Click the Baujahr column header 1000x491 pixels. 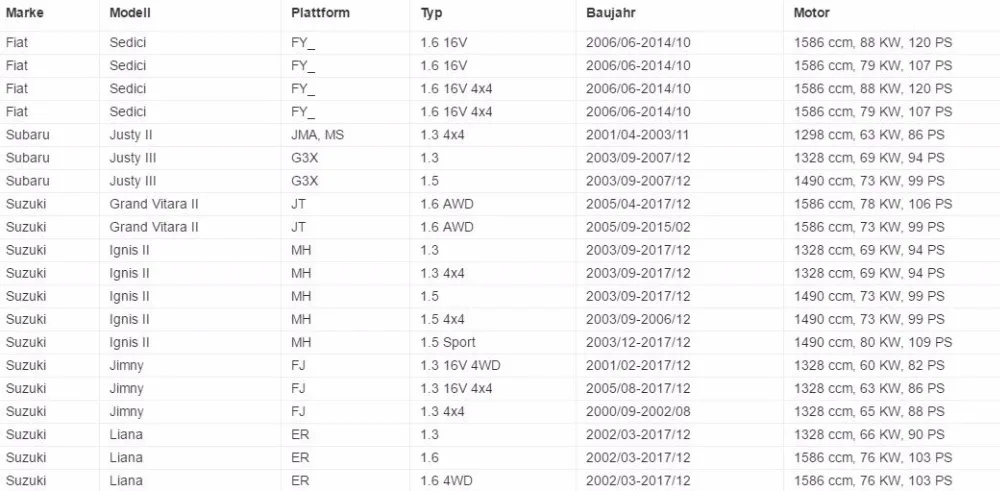(611, 13)
